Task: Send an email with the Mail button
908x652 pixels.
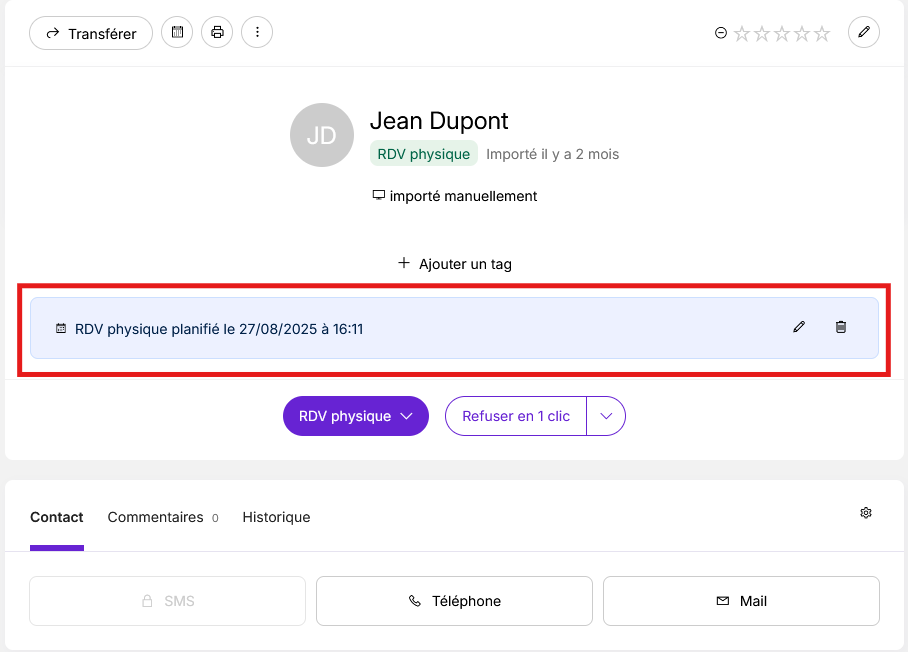Action: pyautogui.click(x=741, y=601)
